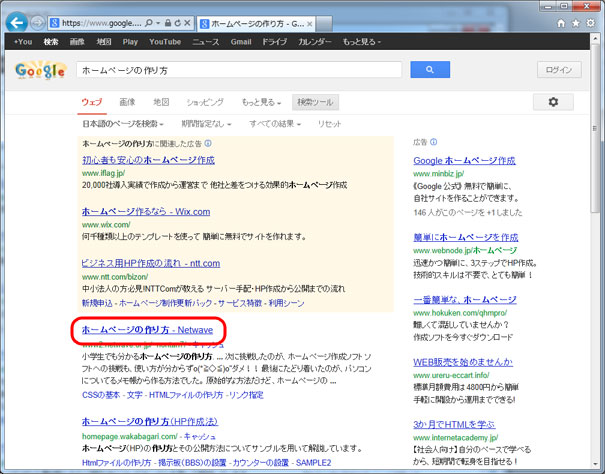The image size is (605, 474).
Task: Click the 新規申込 sitelink
Action: coord(97,303)
